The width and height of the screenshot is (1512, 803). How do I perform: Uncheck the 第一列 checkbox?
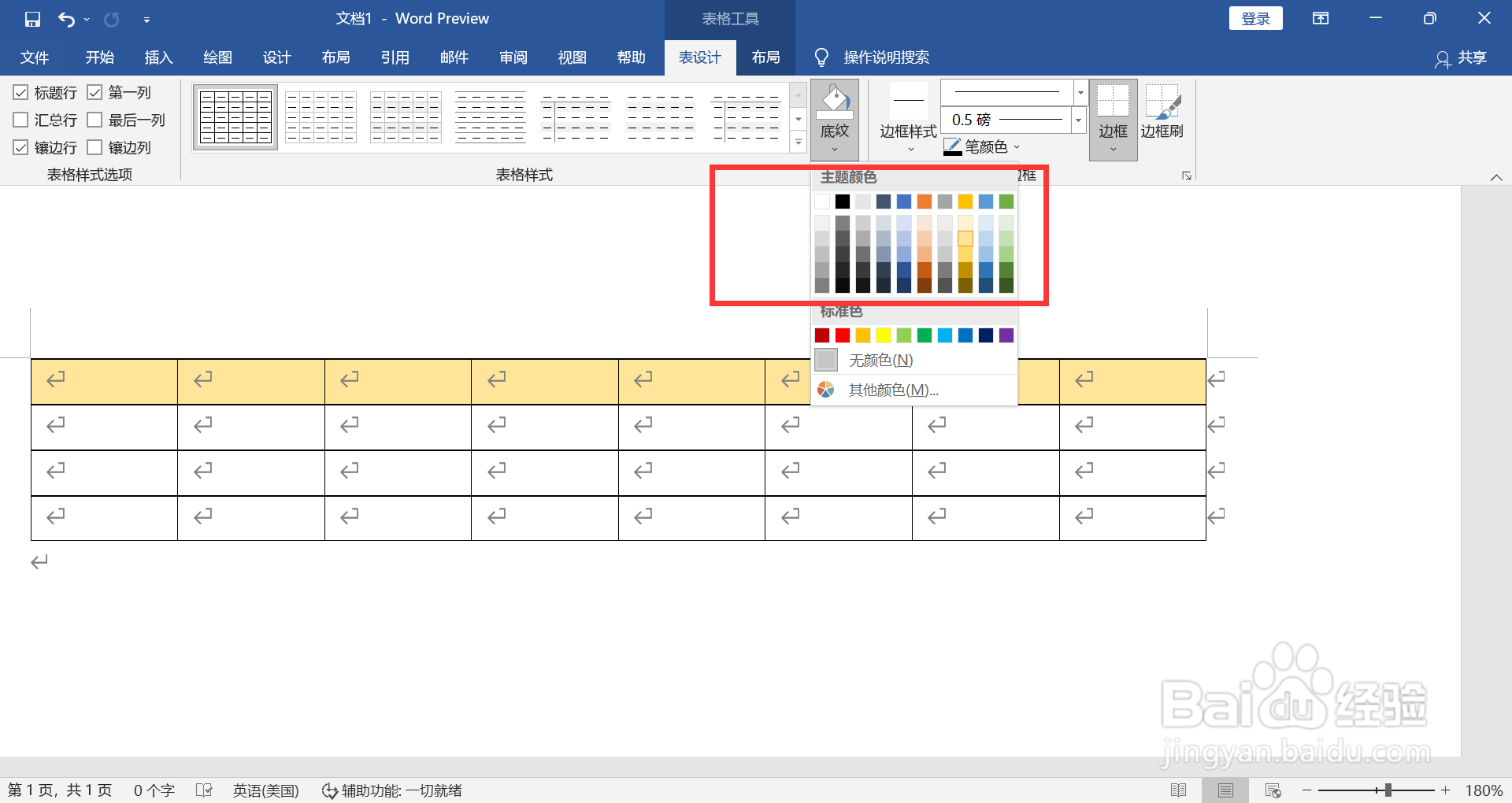coord(94,93)
